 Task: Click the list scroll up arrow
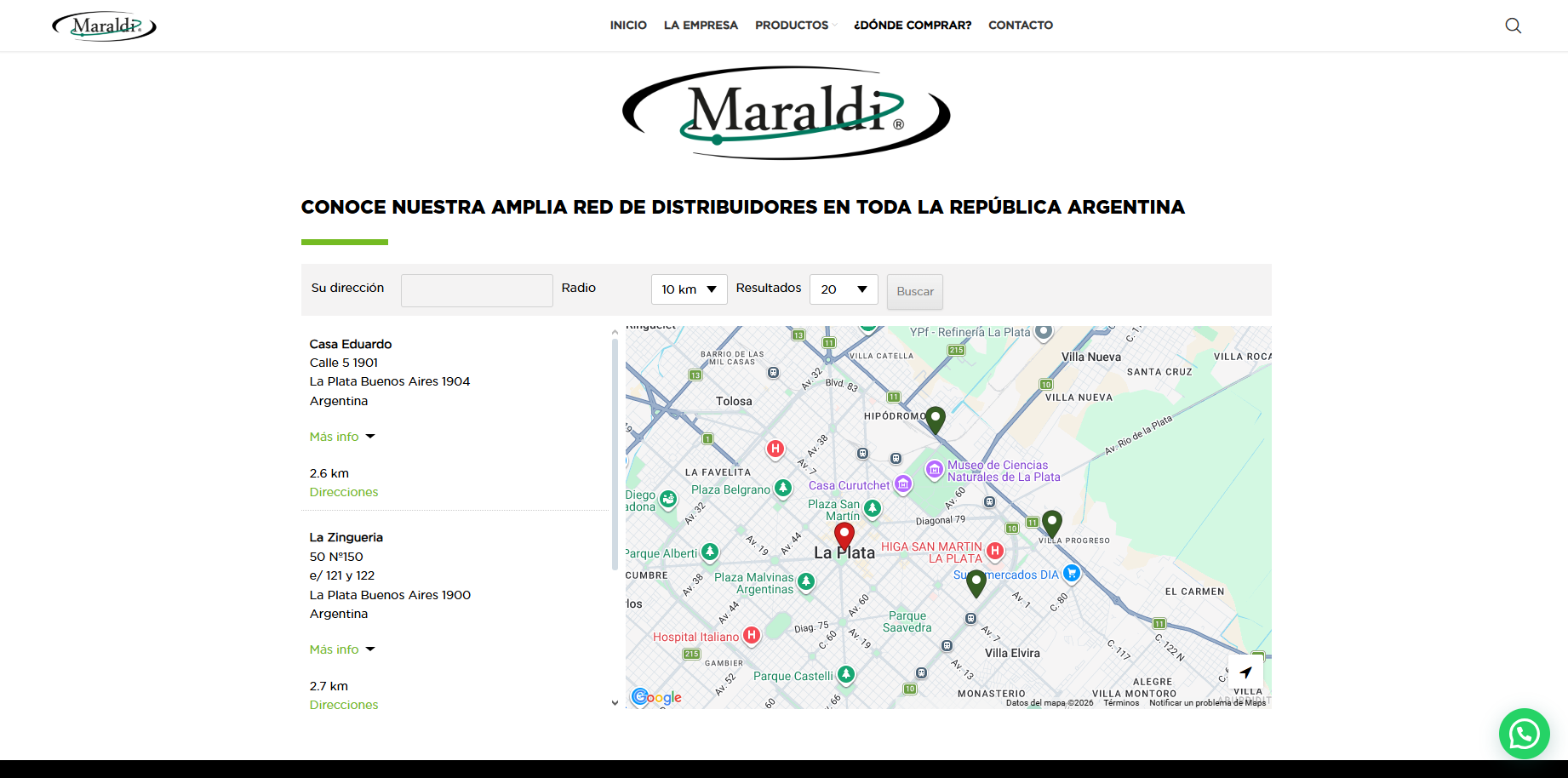(615, 332)
